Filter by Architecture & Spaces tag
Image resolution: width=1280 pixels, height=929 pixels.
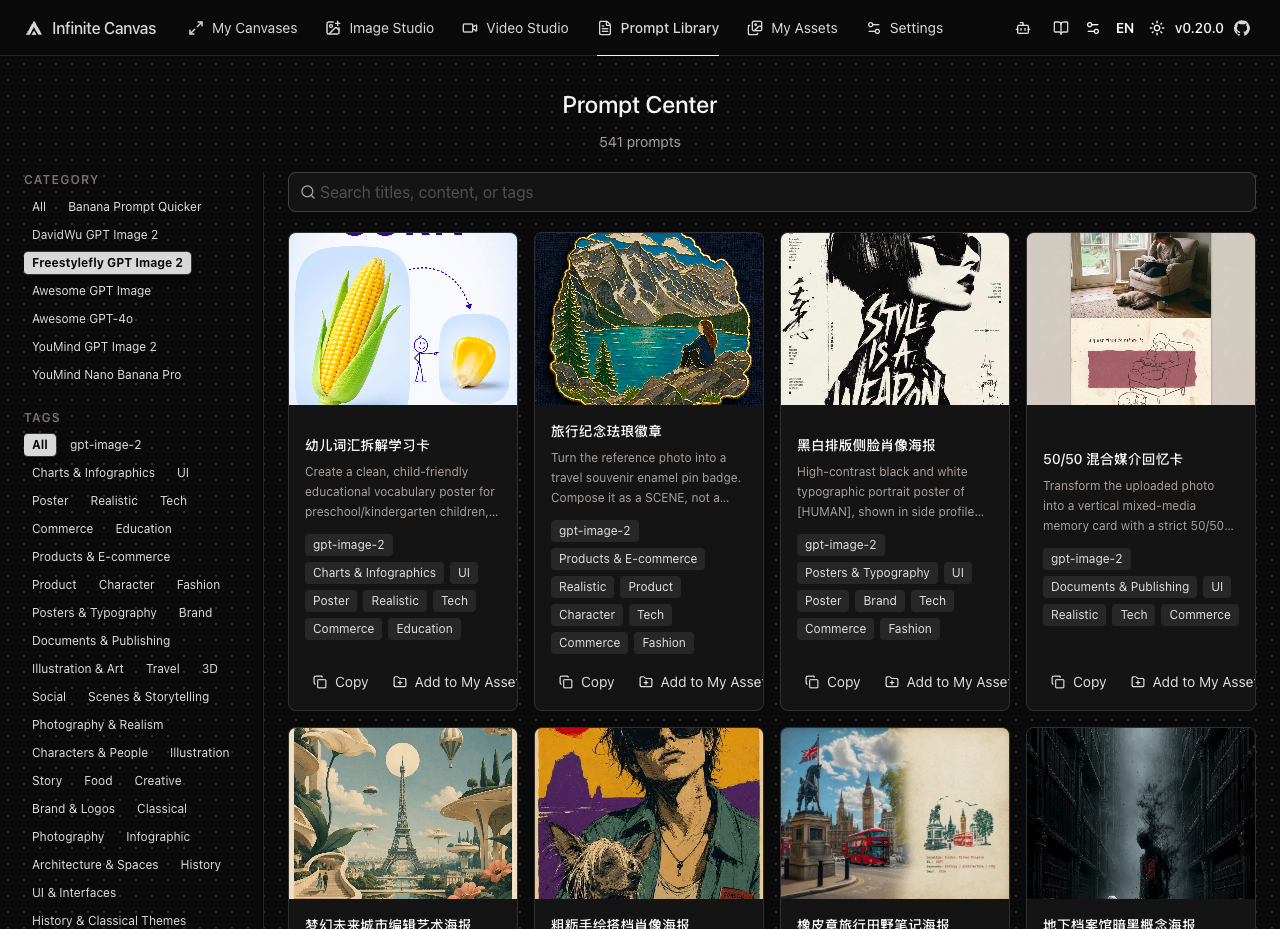click(x=95, y=865)
